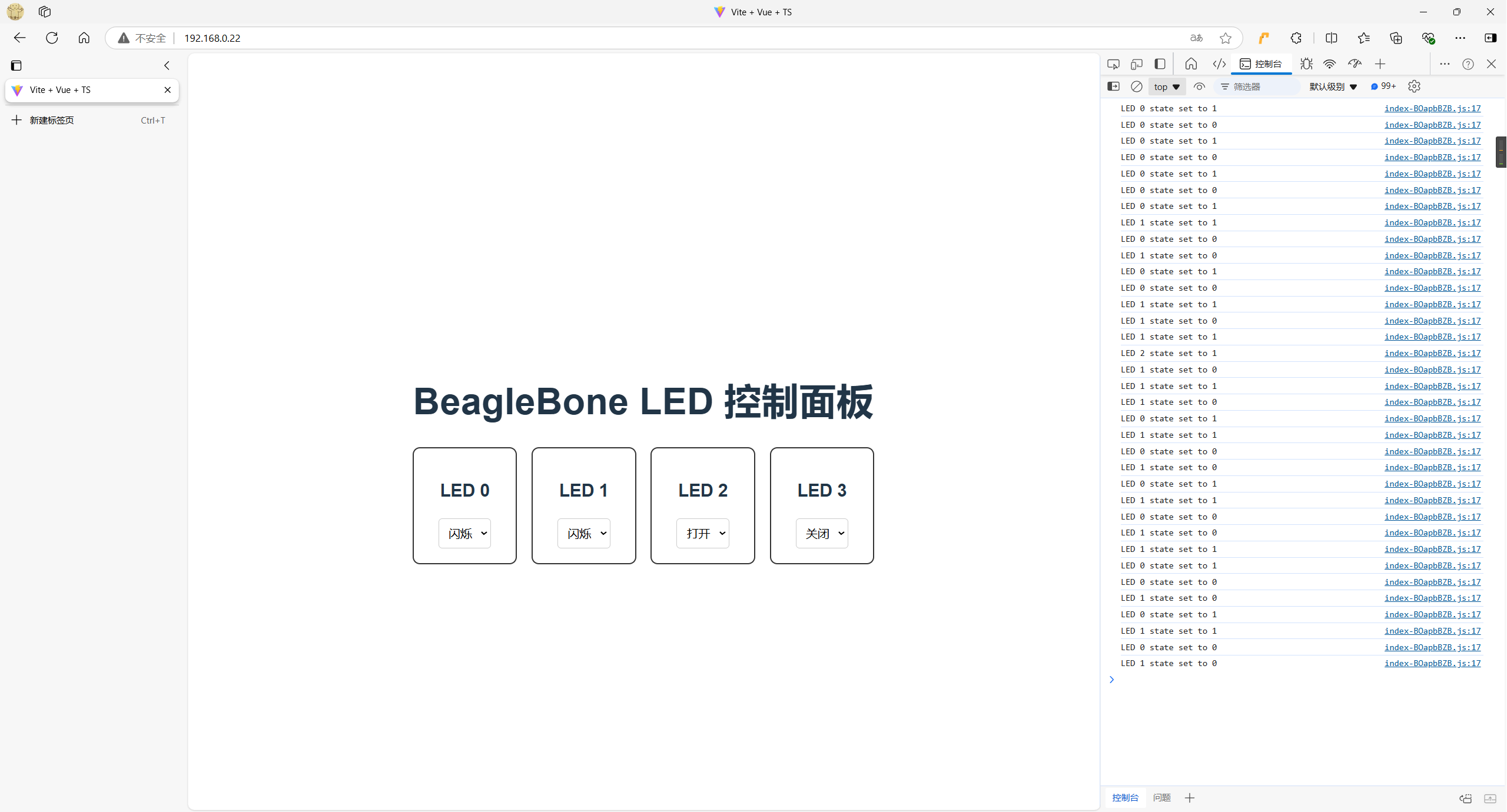Clear the console output

click(x=1137, y=86)
